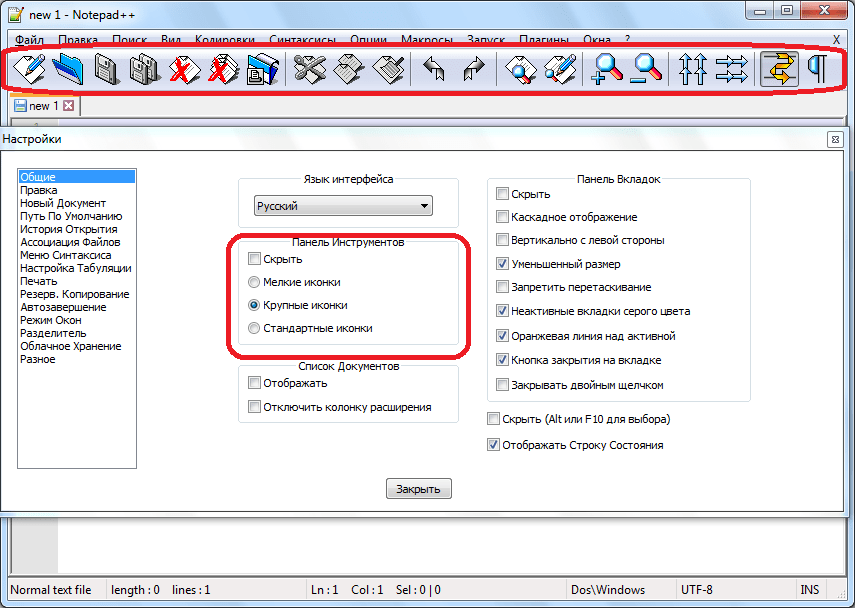Select Новый Документ in the settings list
Screen dimensions: 855x608
[62, 203]
